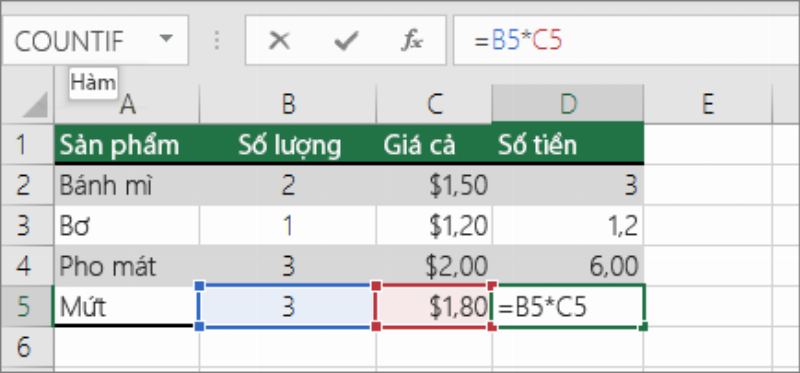Select column A header

[127, 104]
